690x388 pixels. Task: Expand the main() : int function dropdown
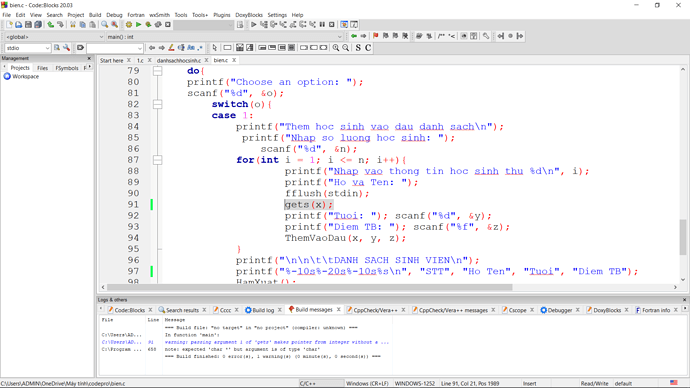pos(224,37)
